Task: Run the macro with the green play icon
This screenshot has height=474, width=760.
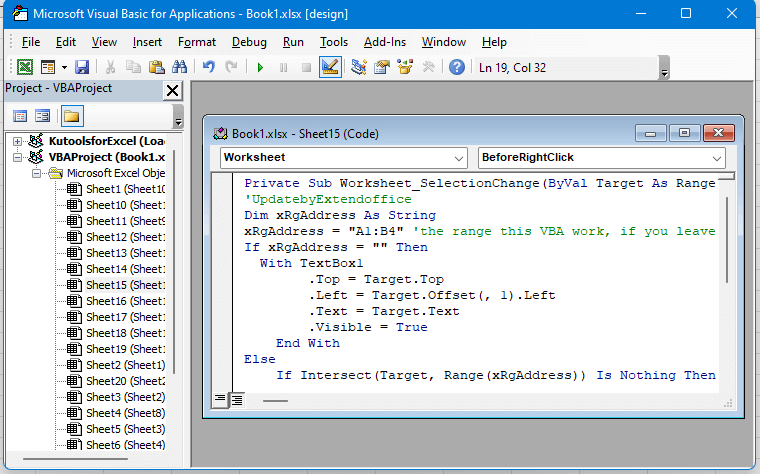Action: tap(260, 67)
